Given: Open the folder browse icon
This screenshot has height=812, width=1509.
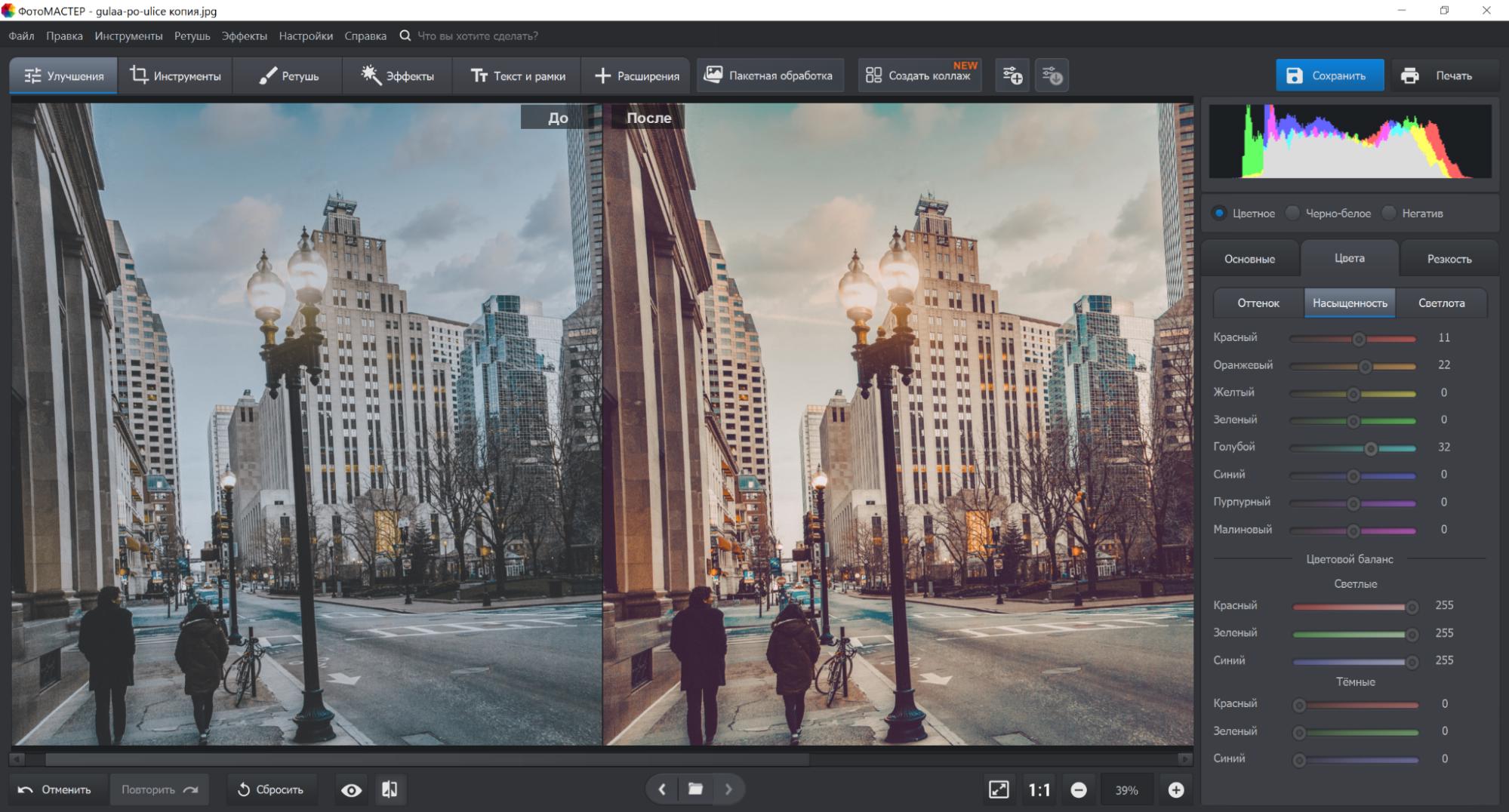Looking at the screenshot, I should pos(695,789).
